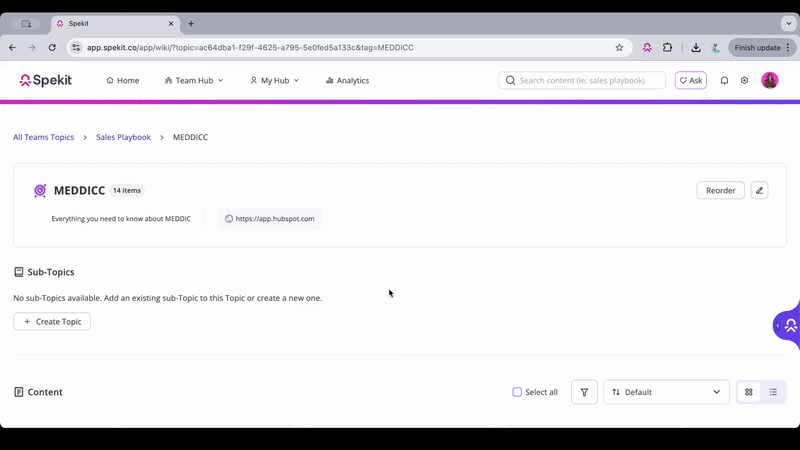
Task: Click the Spekit logo
Action: click(46, 80)
